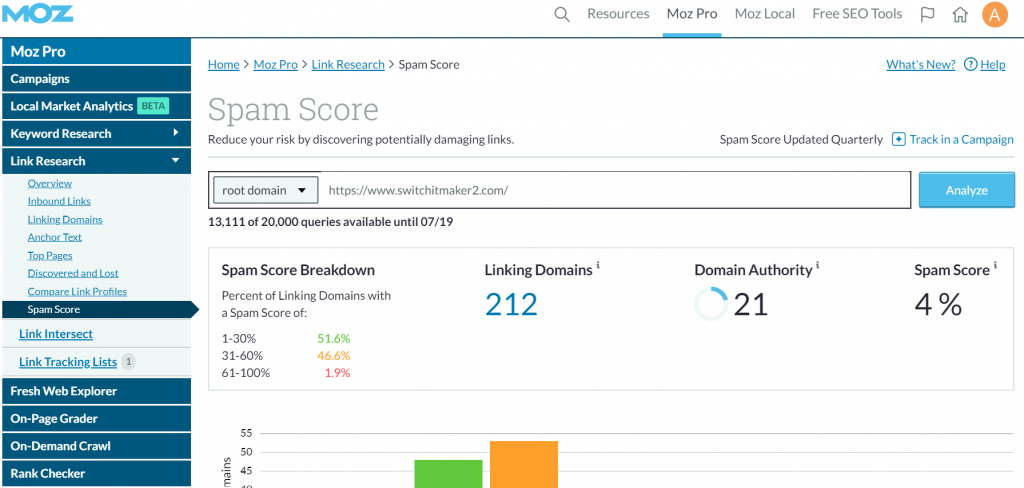Open Overview under Link Research
The height and width of the screenshot is (488, 1024).
50,184
